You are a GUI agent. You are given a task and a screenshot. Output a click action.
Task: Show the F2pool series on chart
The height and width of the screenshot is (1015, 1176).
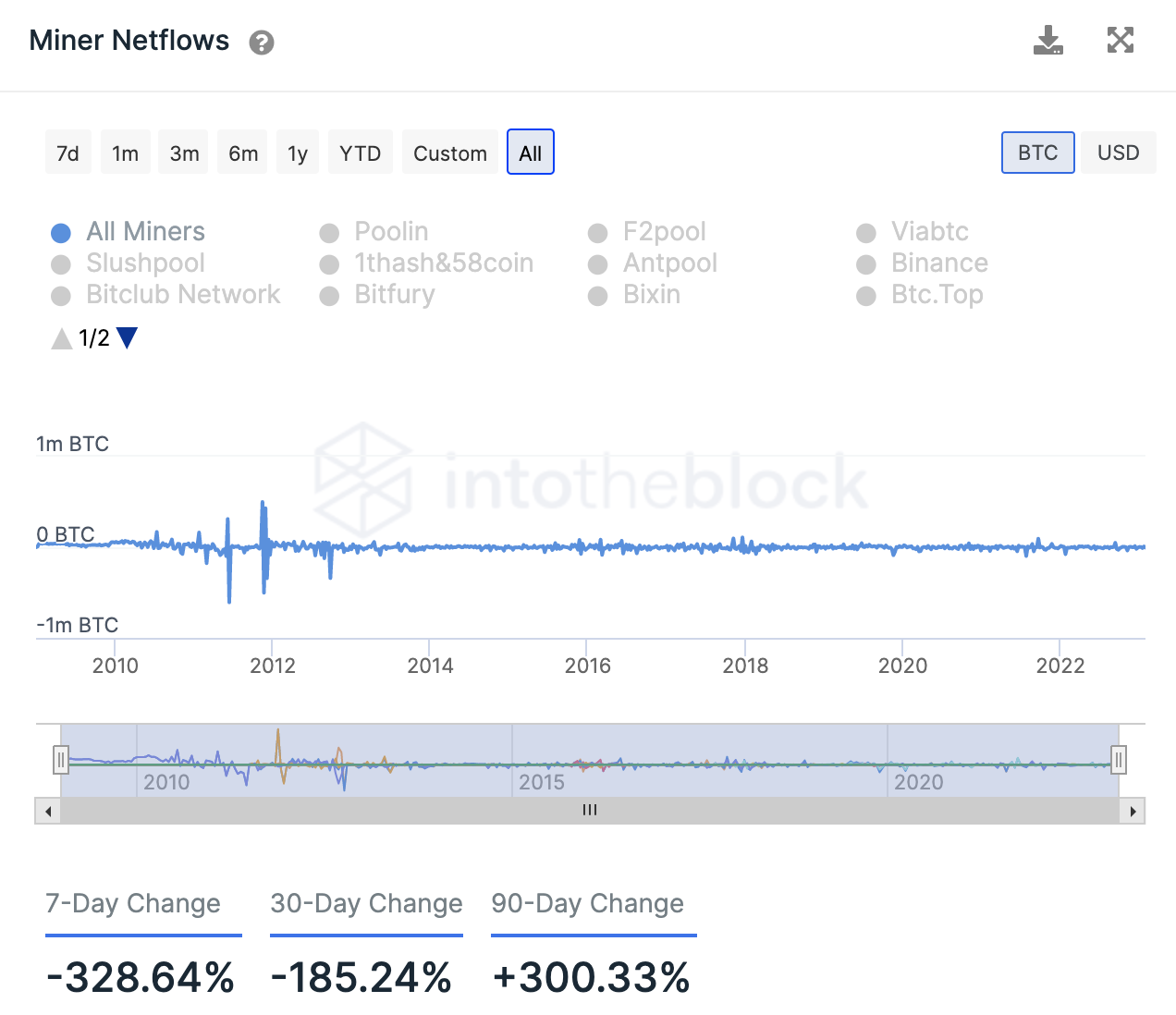pyautogui.click(x=647, y=232)
